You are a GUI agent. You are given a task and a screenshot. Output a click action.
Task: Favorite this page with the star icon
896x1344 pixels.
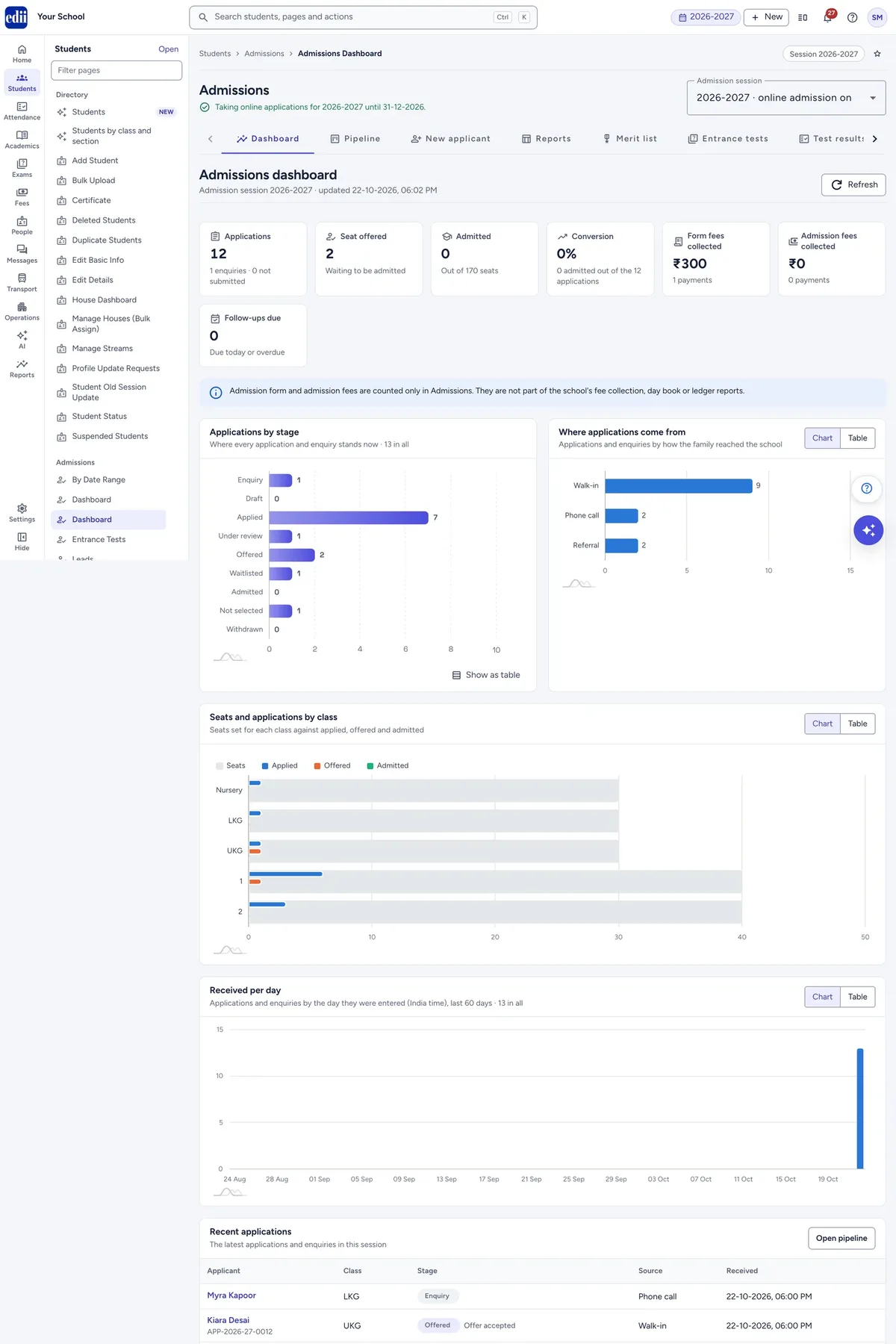pos(877,54)
